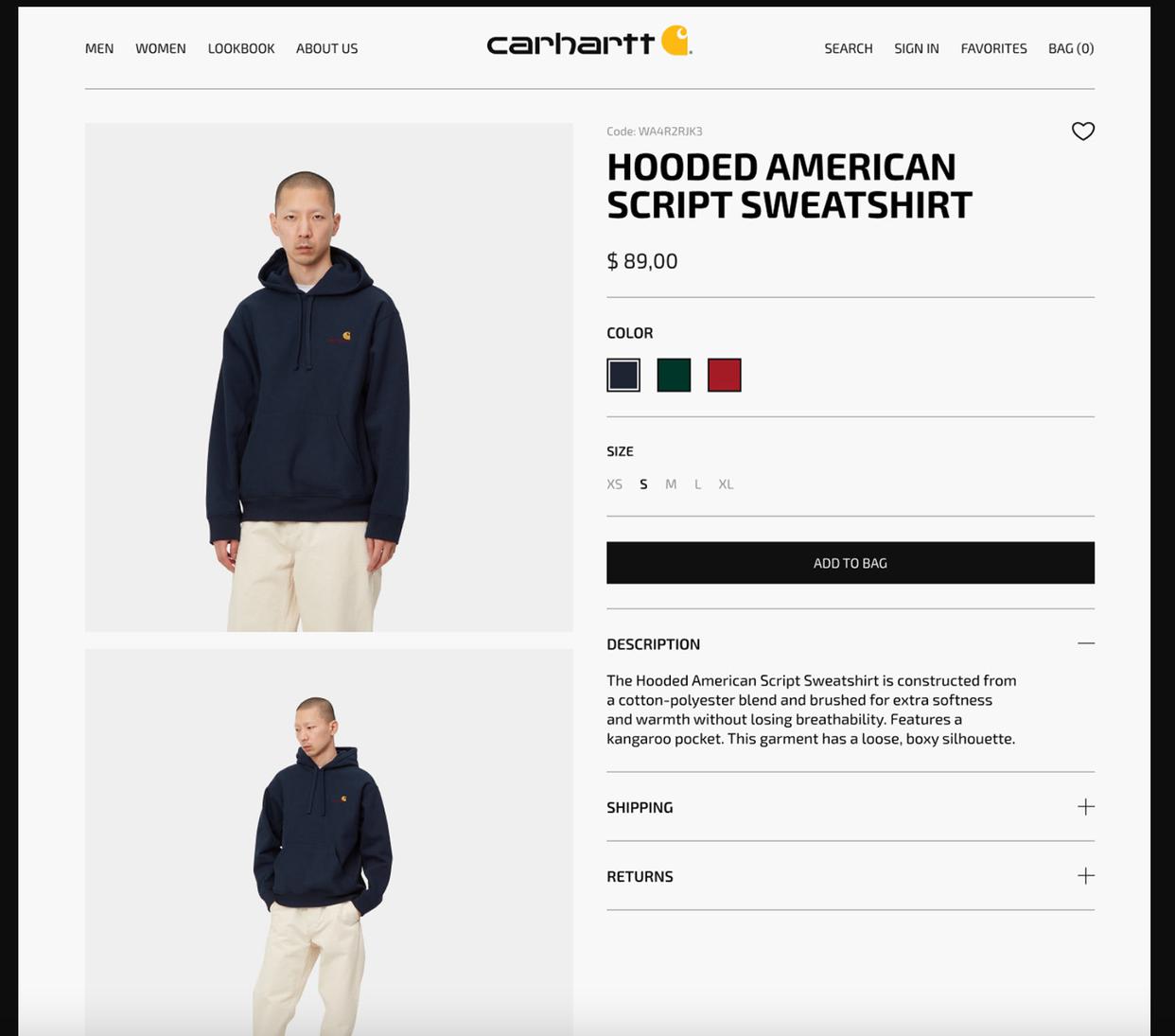The image size is (1175, 1036).
Task: Open the Women menu
Action: pos(161,48)
